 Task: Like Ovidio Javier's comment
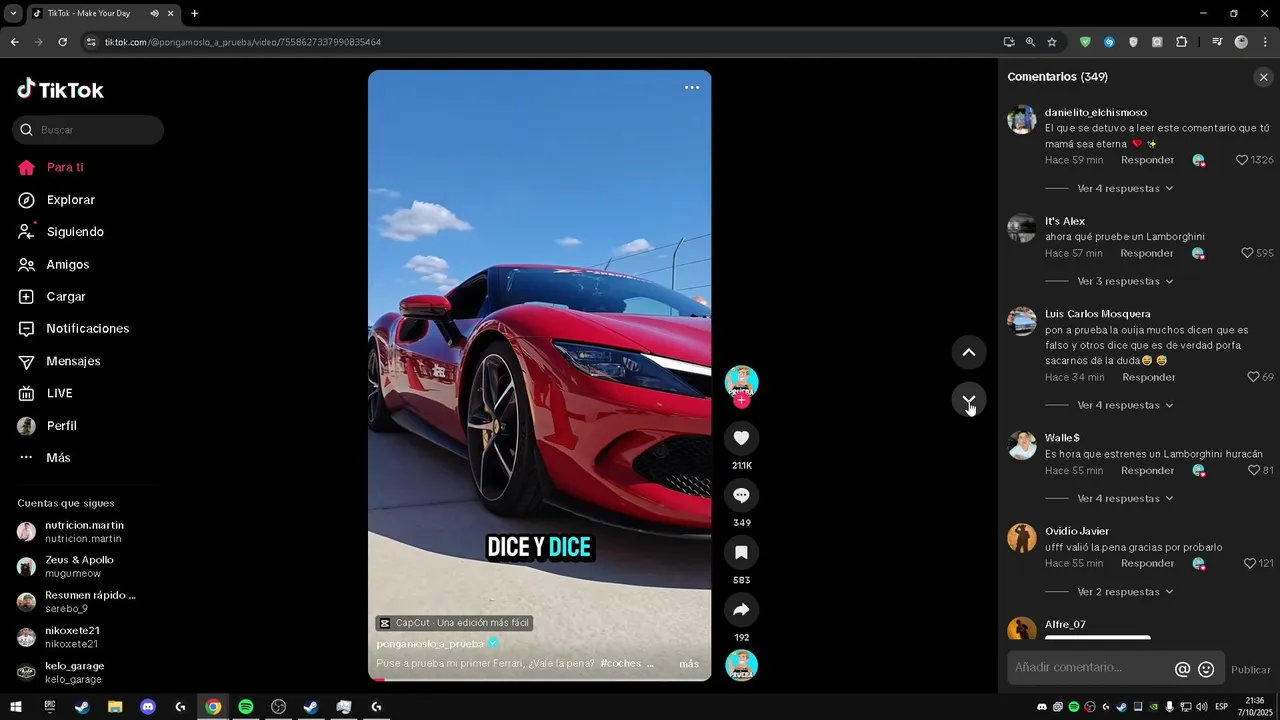click(x=1249, y=563)
